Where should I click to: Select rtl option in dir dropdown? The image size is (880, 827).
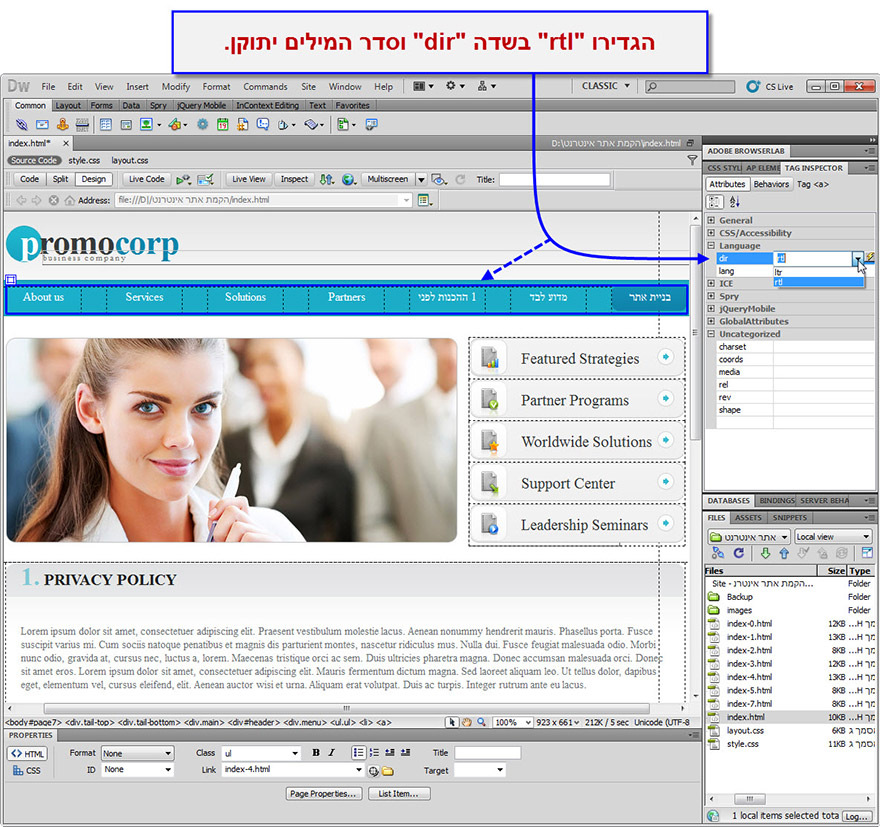(818, 282)
